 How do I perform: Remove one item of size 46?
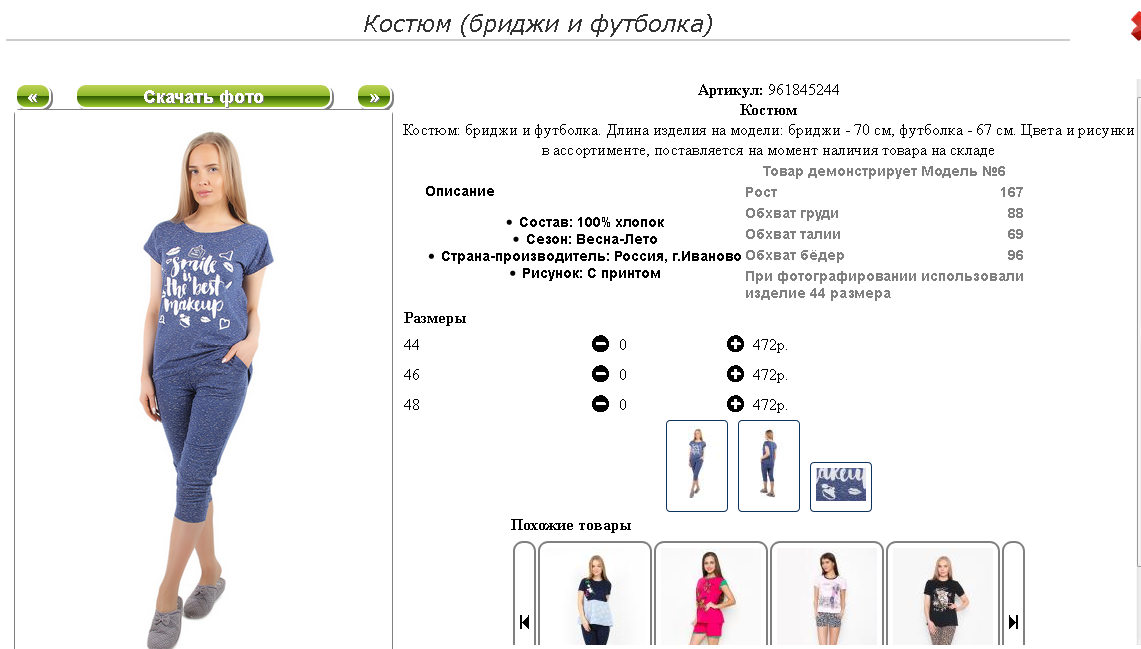coord(600,374)
